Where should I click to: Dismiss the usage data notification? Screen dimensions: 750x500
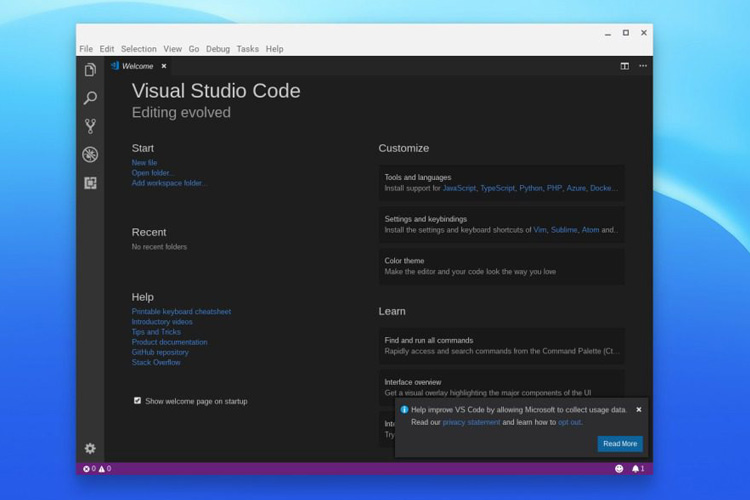(639, 409)
